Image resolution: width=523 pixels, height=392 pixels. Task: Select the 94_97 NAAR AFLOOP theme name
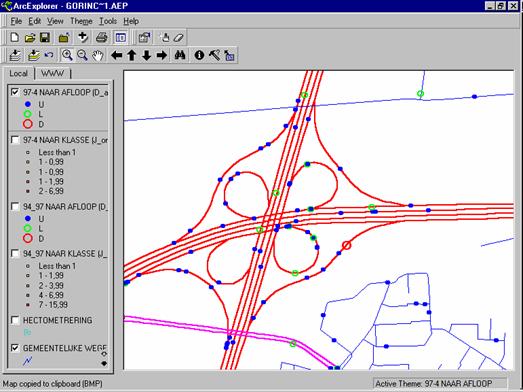click(x=65, y=207)
